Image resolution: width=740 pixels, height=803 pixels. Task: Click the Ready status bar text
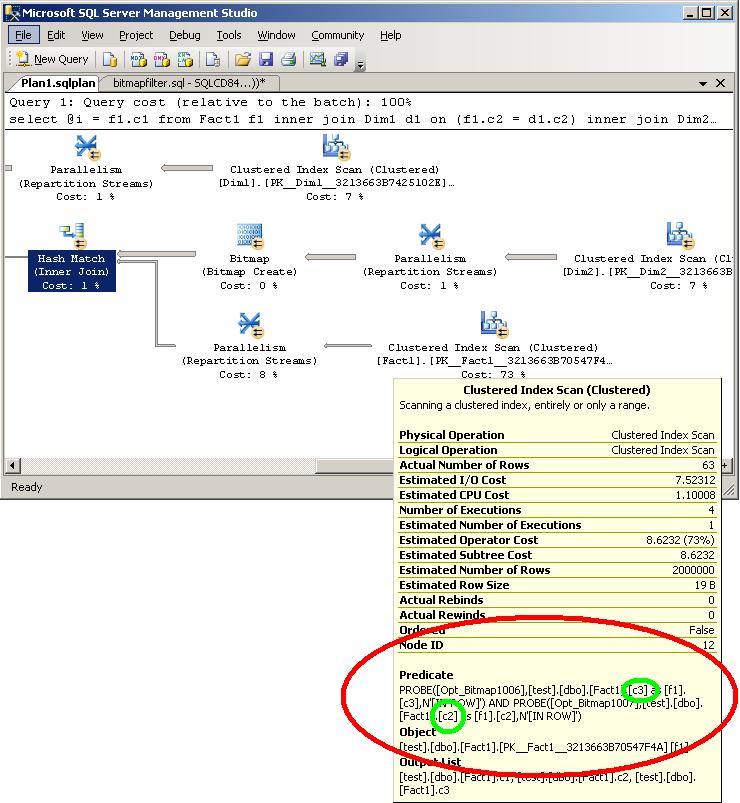pyautogui.click(x=27, y=487)
